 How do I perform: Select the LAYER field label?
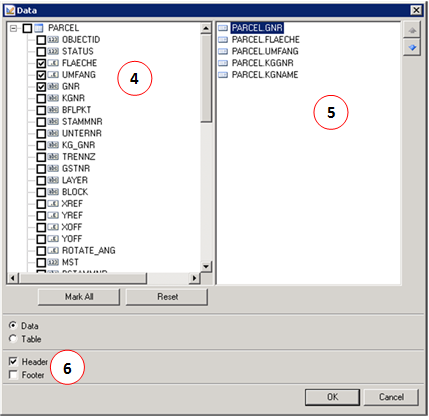(75, 181)
